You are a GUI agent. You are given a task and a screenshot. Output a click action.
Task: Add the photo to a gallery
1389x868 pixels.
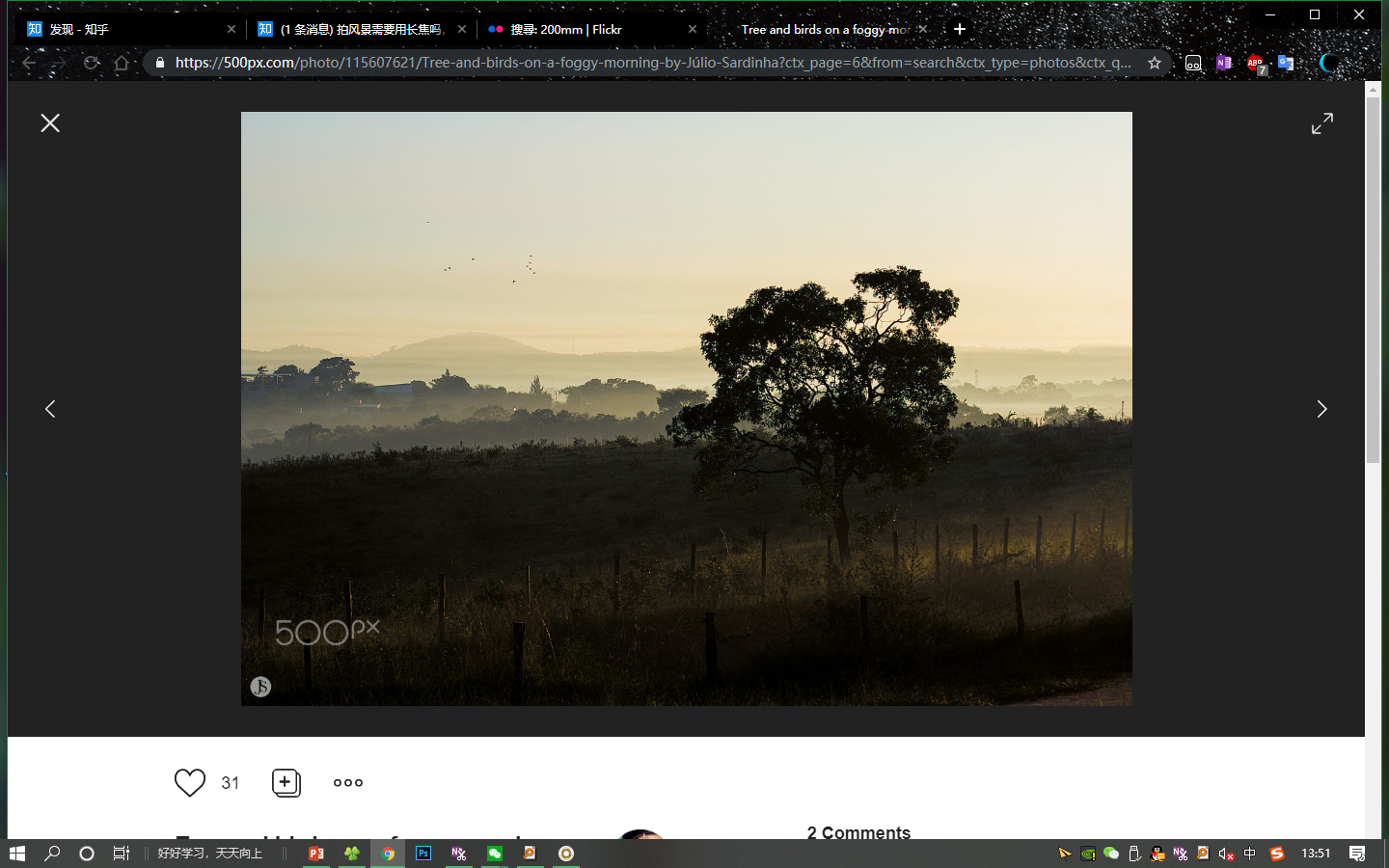286,782
